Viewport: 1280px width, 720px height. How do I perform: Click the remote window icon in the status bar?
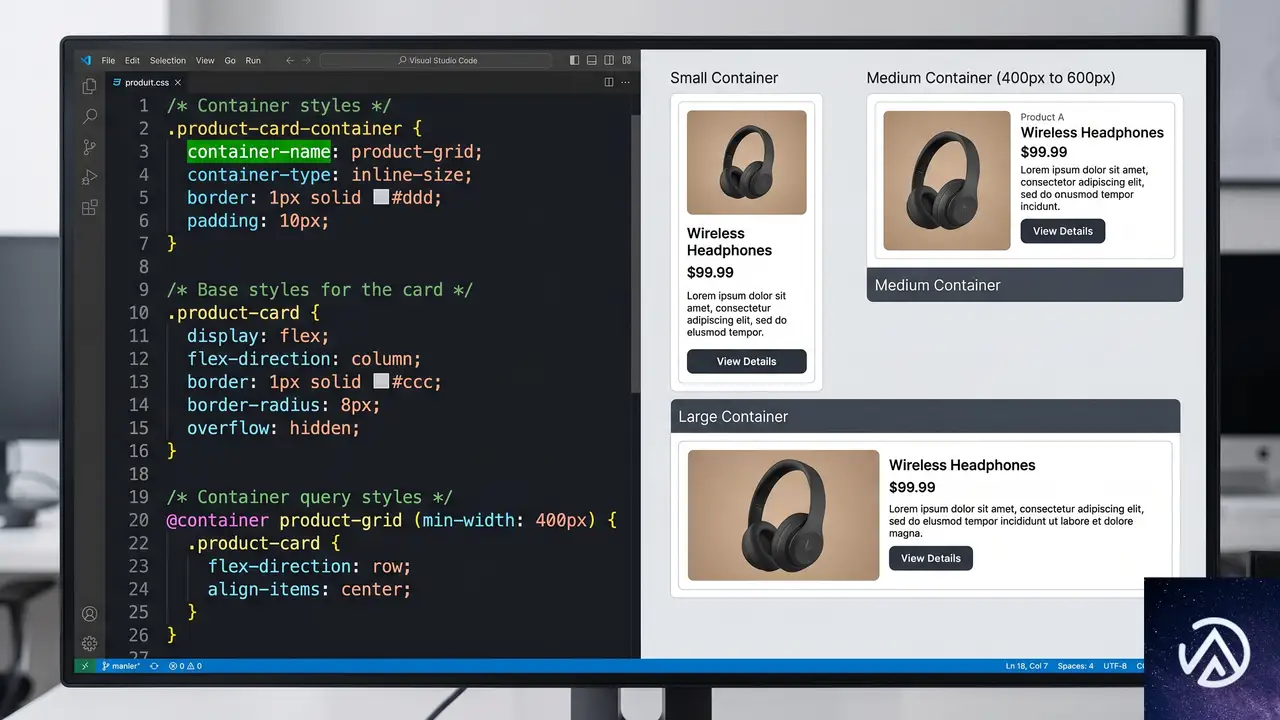pyautogui.click(x=85, y=666)
